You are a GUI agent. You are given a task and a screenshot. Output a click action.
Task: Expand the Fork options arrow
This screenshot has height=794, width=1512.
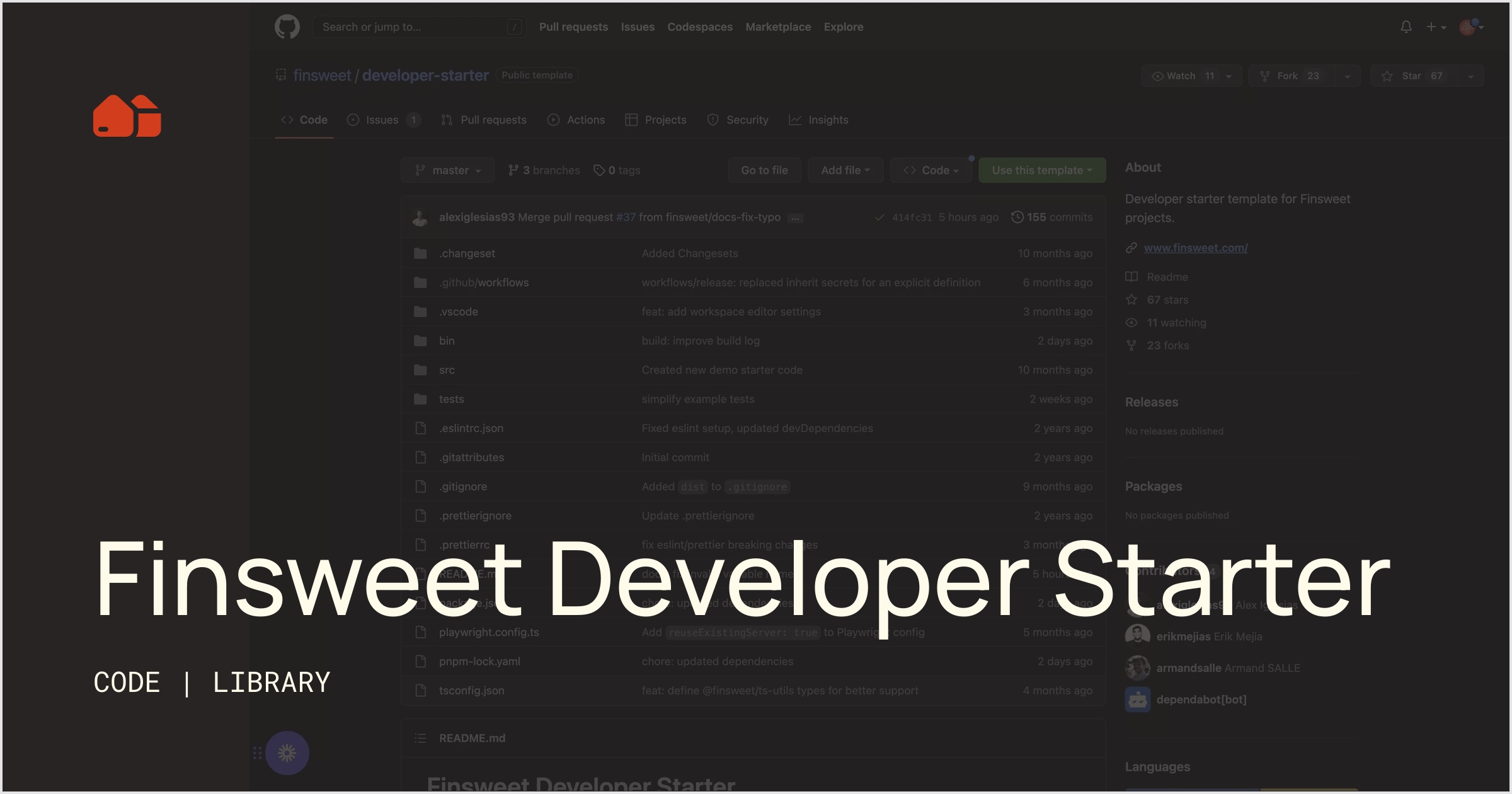pos(1348,76)
